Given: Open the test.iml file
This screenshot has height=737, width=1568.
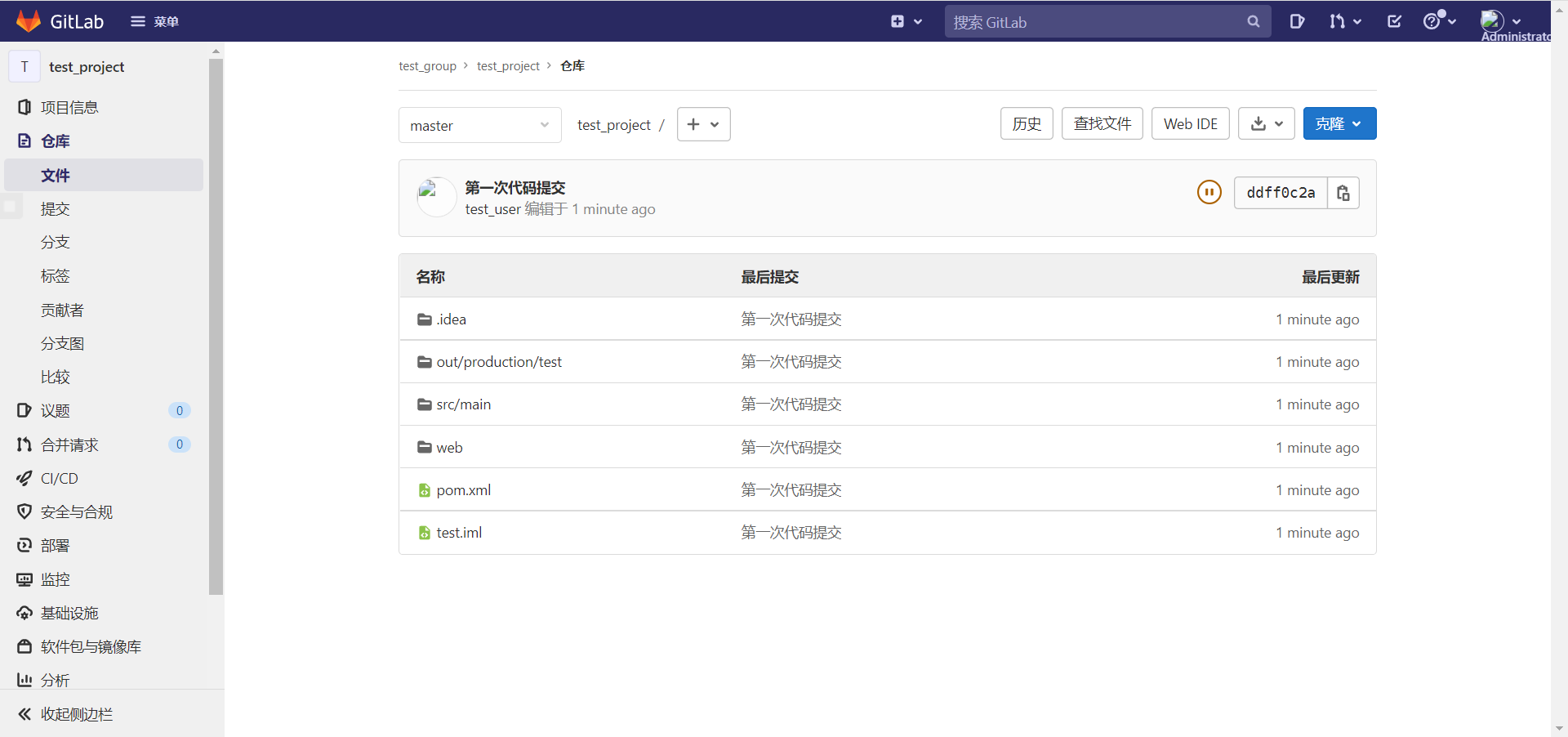Looking at the screenshot, I should pyautogui.click(x=459, y=533).
